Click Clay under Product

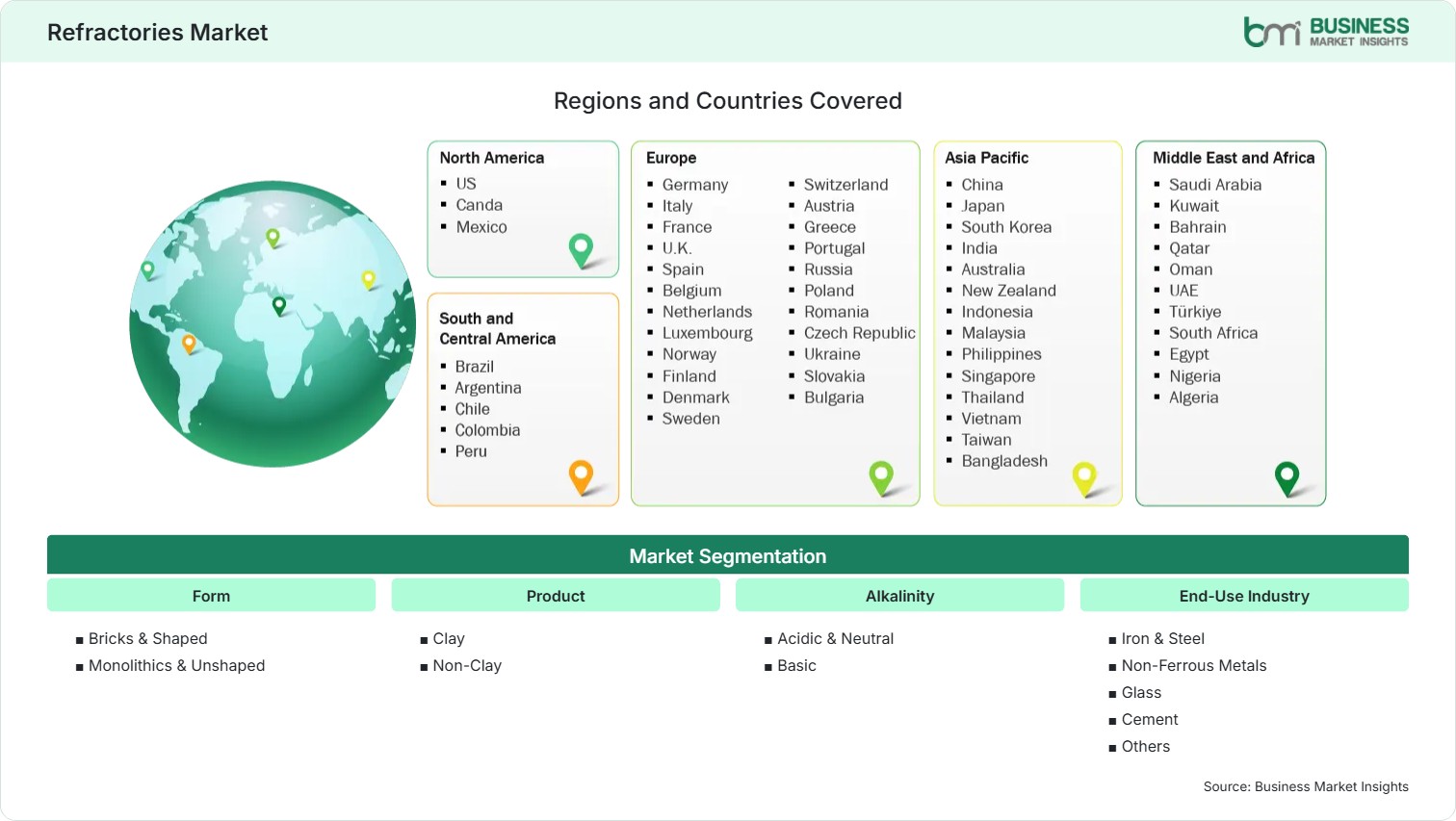click(x=449, y=639)
